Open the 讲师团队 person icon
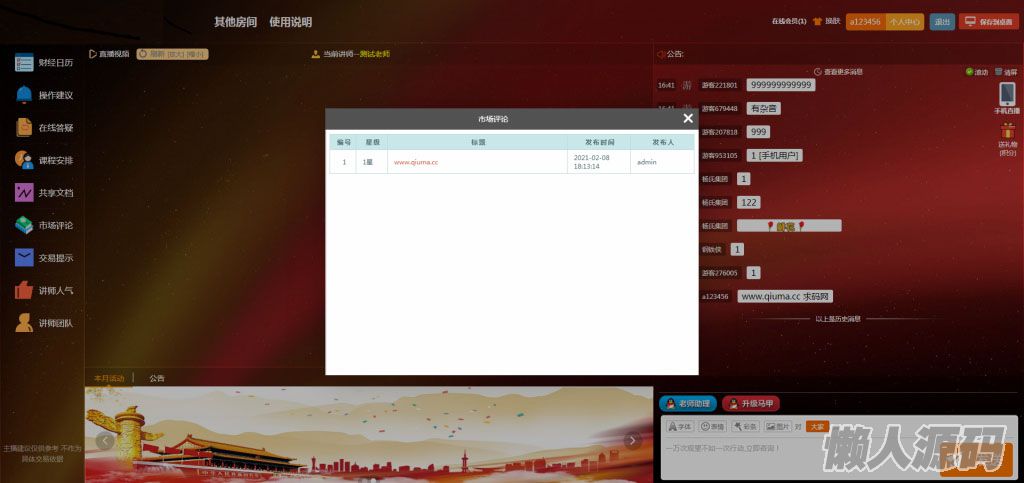 (x=24, y=323)
